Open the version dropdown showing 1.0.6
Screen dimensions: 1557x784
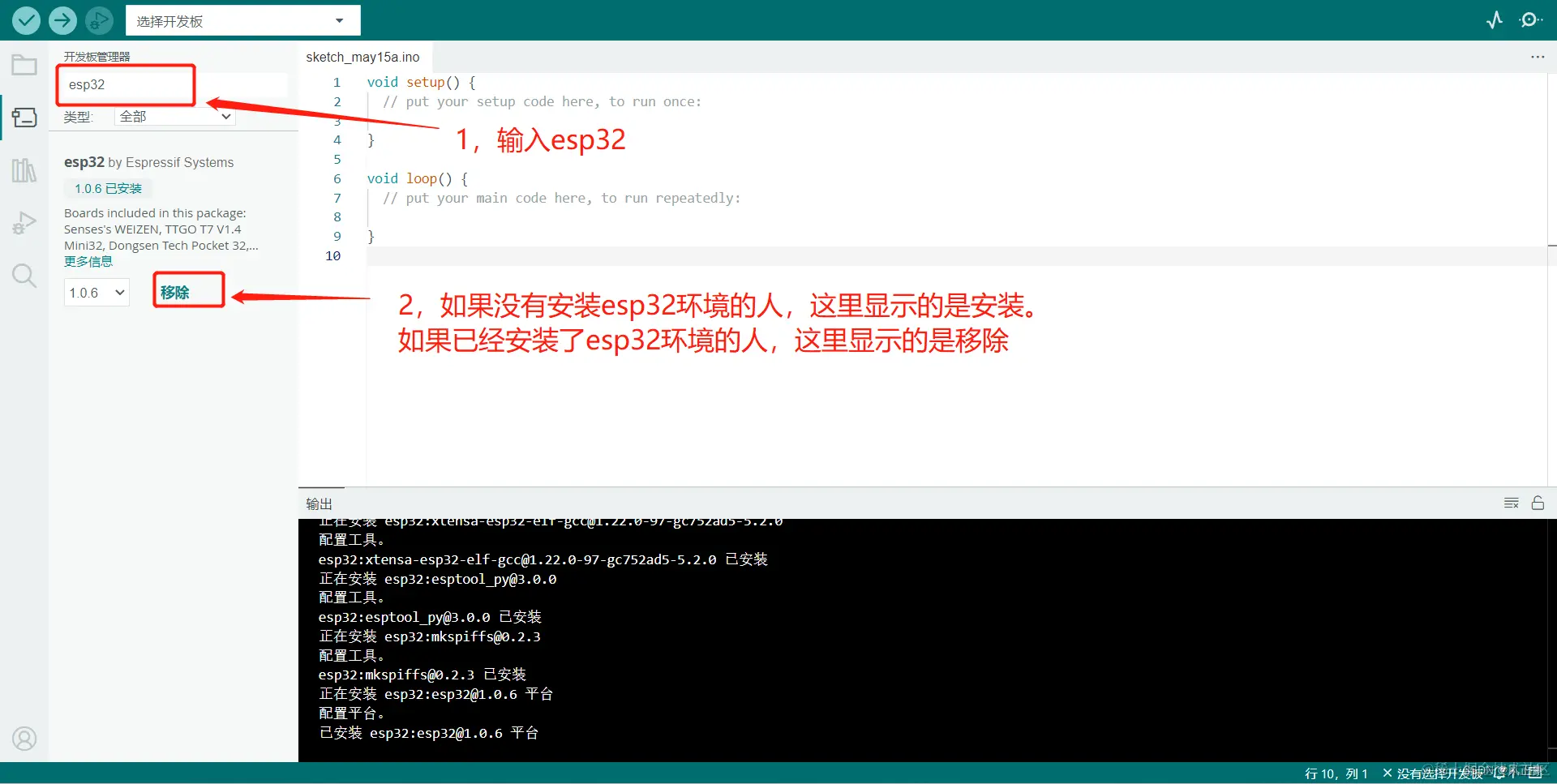coord(96,292)
